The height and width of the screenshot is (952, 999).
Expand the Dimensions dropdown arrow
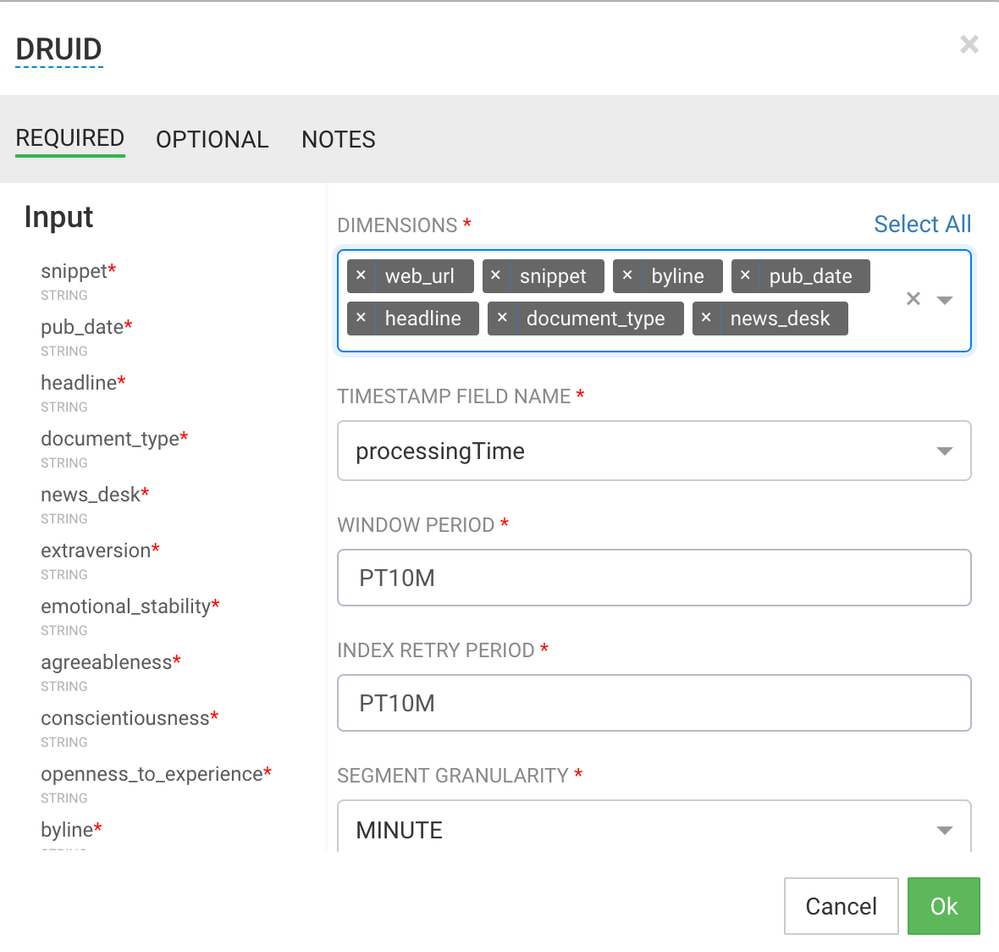click(945, 300)
